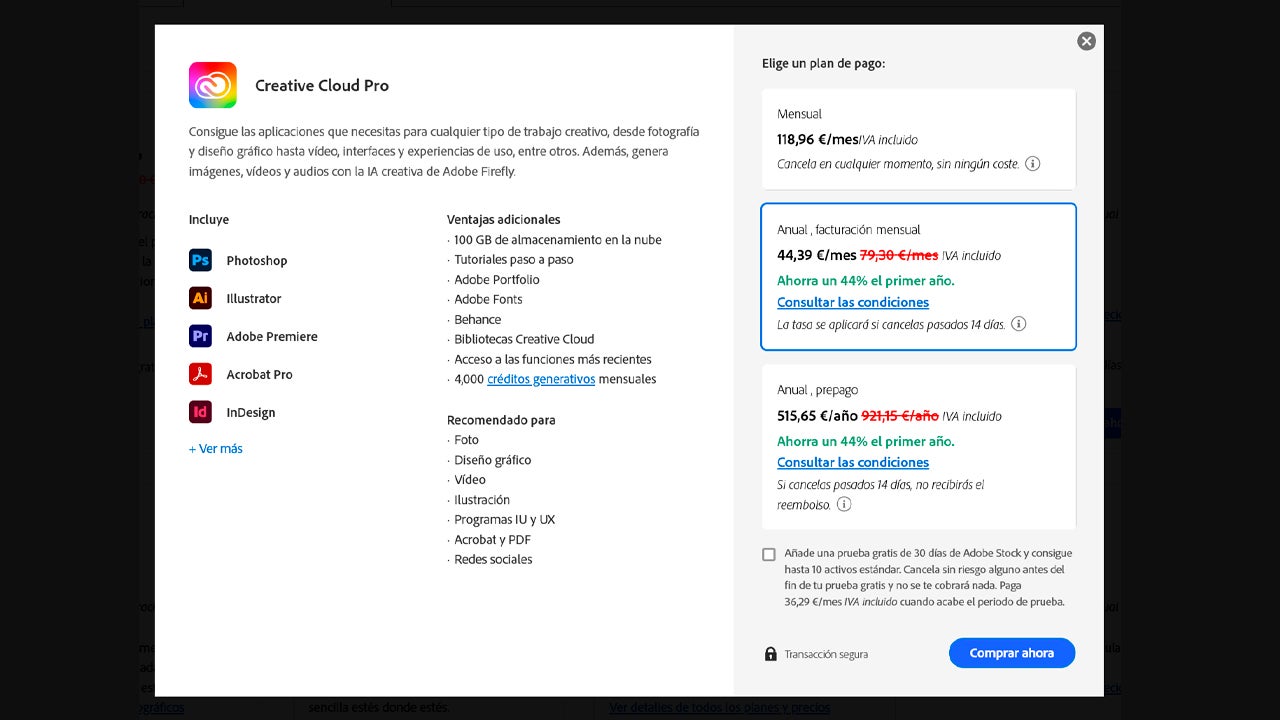The width and height of the screenshot is (1280, 720).
Task: Click the Acrobat Pro app icon
Action: 200,374
